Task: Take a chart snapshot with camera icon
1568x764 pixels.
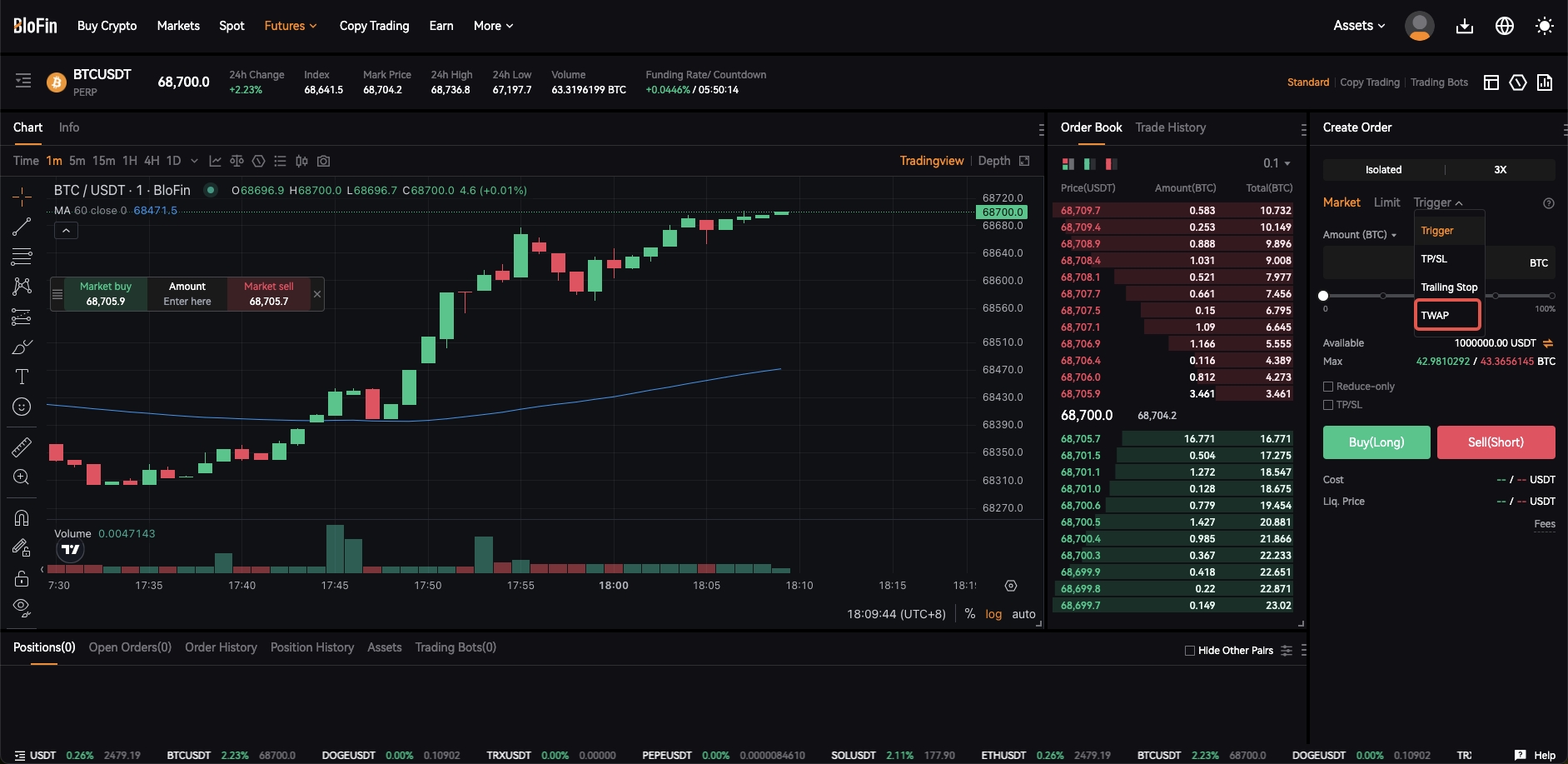Action: tap(324, 161)
